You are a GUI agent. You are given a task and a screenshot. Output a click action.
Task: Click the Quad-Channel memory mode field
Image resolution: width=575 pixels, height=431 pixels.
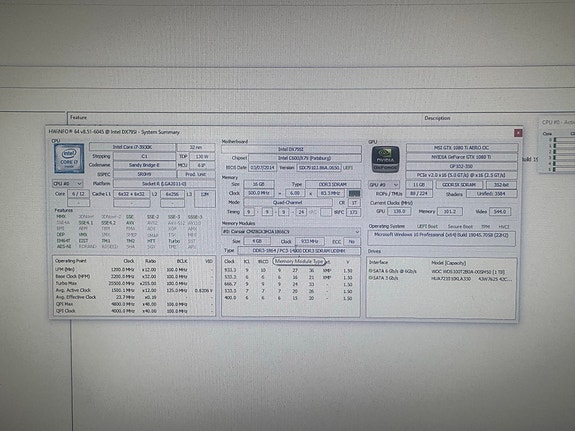288,202
